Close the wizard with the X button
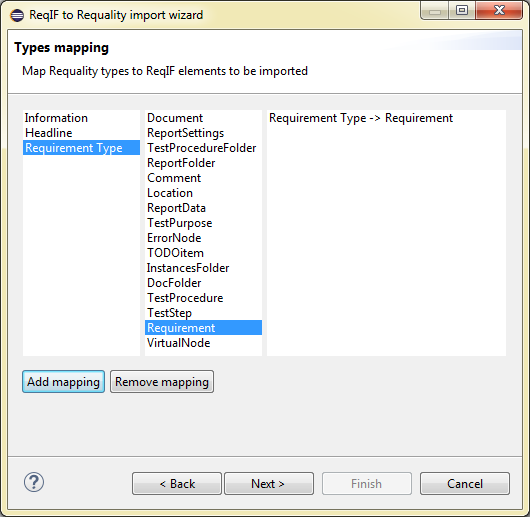The width and height of the screenshot is (530, 517). coord(499,11)
